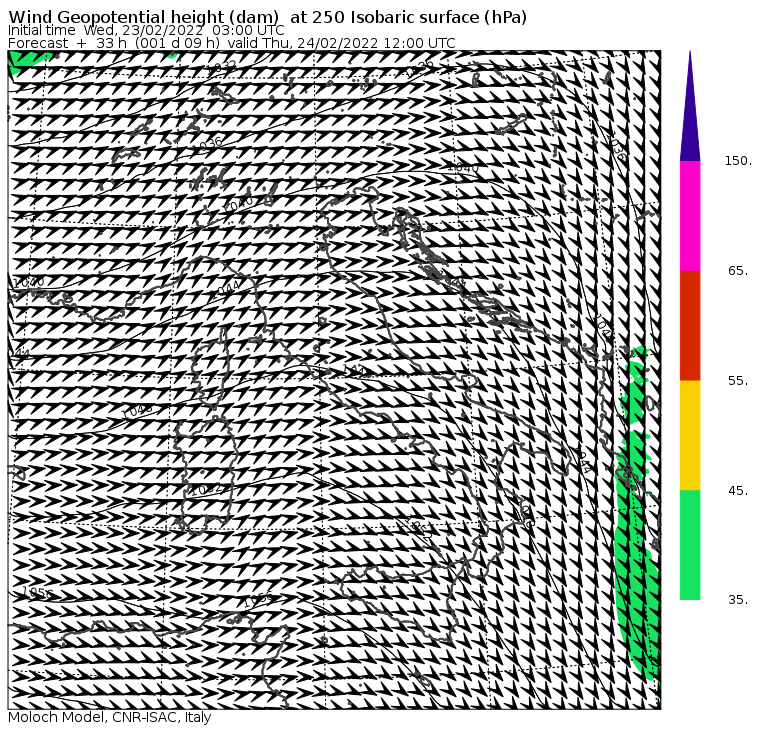Click the yellow segment of the color scale
The height and width of the screenshot is (731, 760).
[x=690, y=435]
